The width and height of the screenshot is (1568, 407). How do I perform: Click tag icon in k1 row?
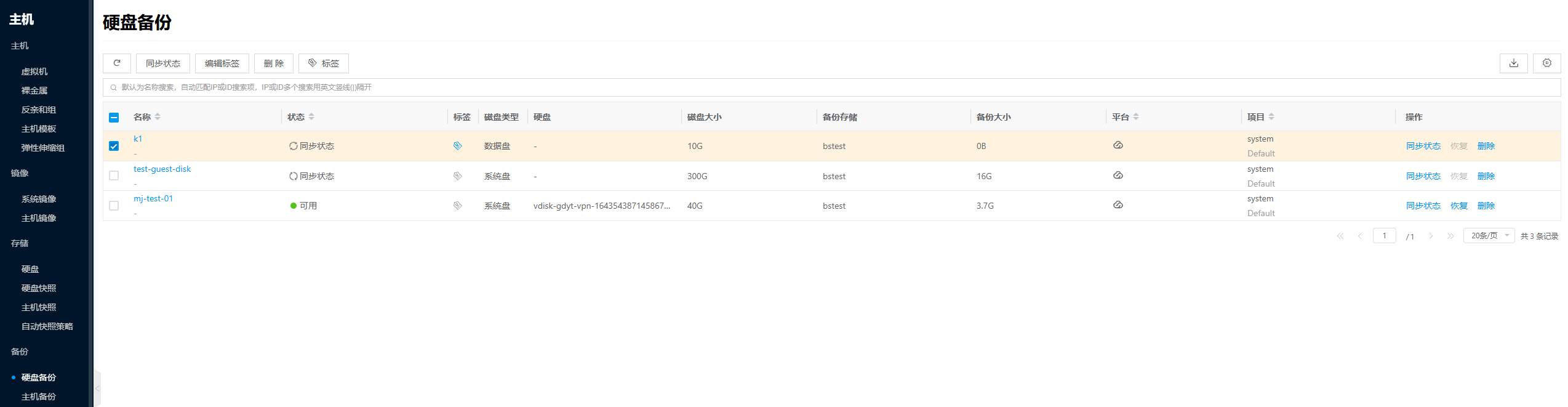coord(458,146)
